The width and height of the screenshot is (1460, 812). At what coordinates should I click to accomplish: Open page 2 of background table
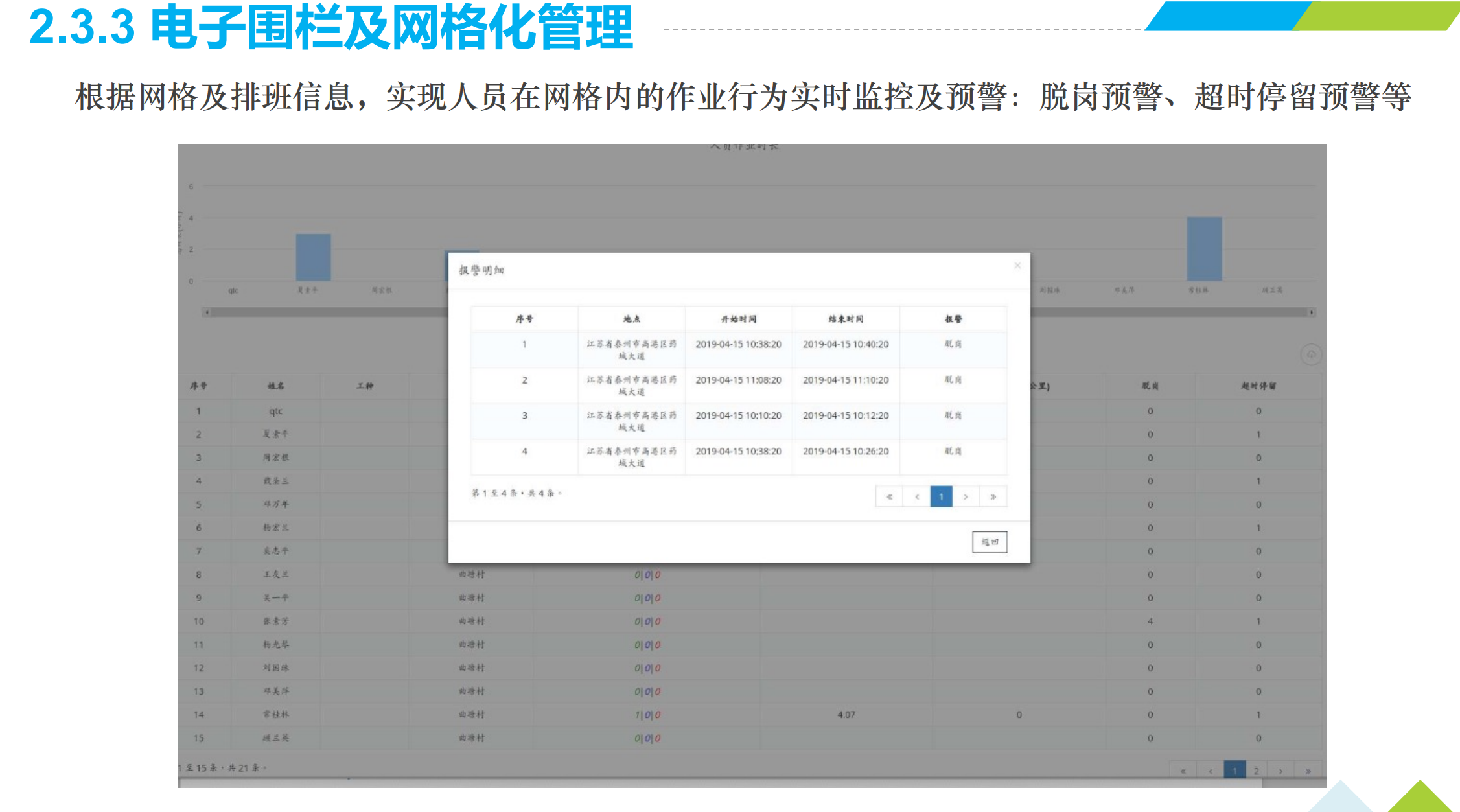[1256, 771]
